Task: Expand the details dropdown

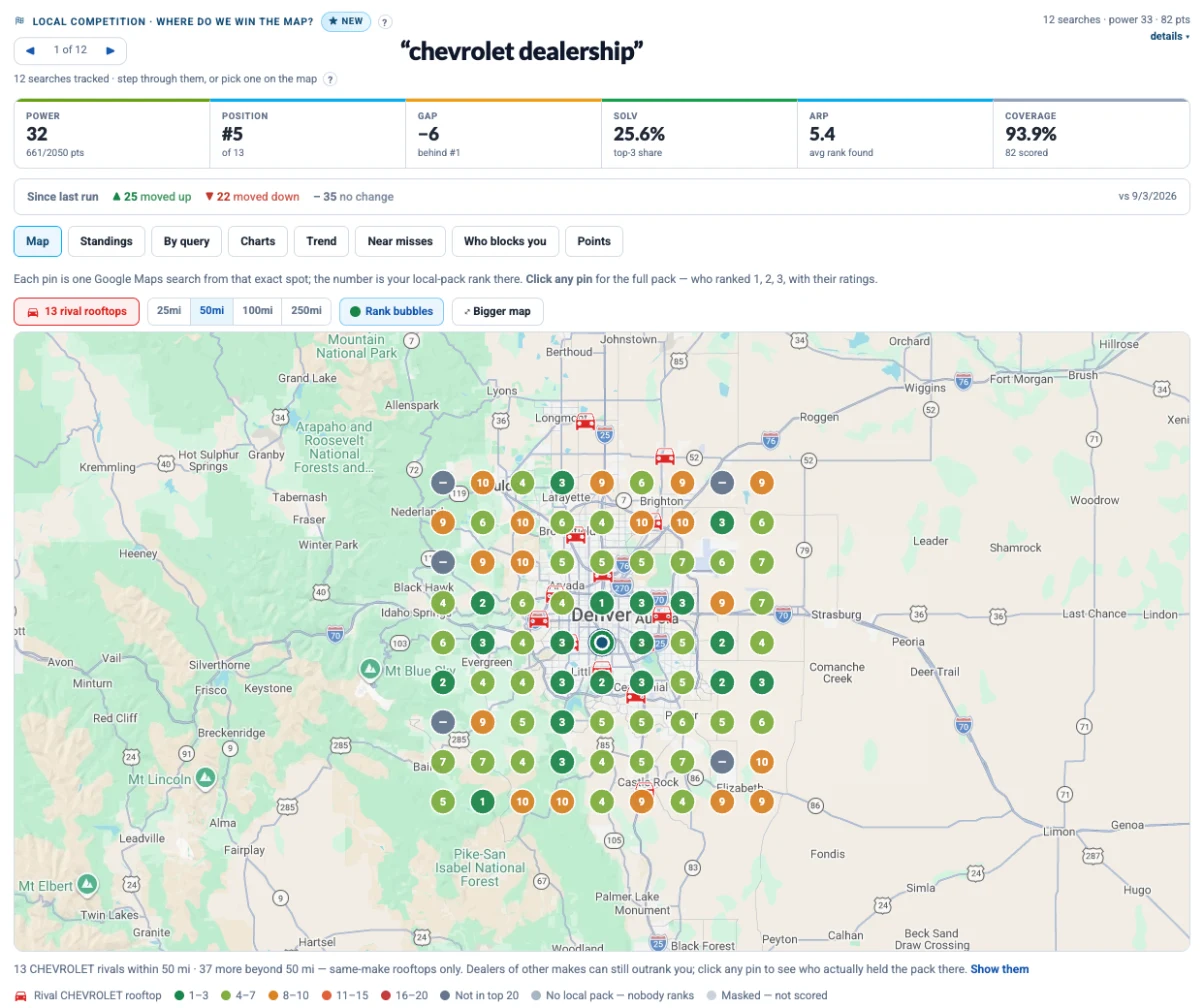Action: (1169, 36)
